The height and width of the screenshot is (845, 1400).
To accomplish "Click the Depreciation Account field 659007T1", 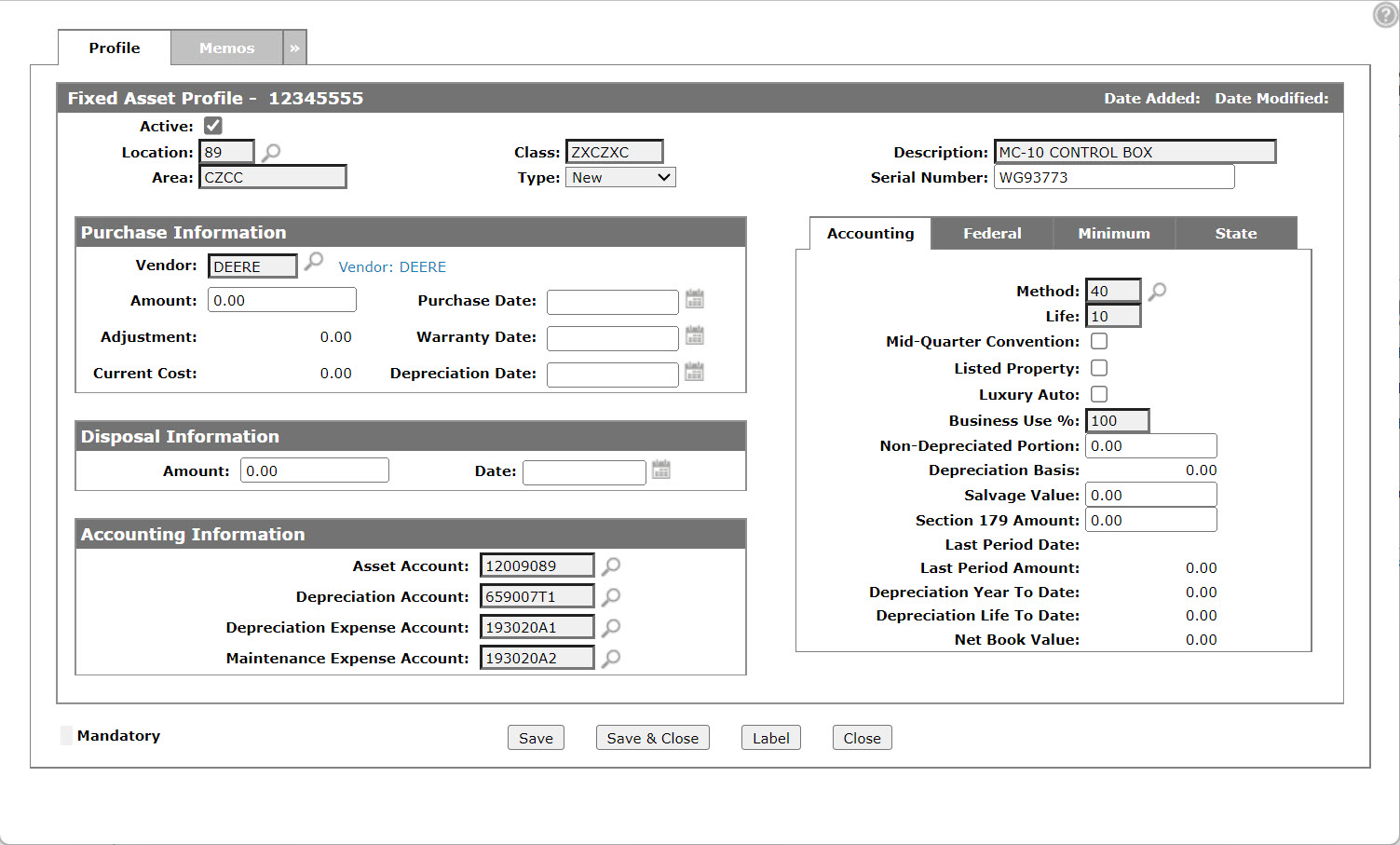I will tap(537, 596).
